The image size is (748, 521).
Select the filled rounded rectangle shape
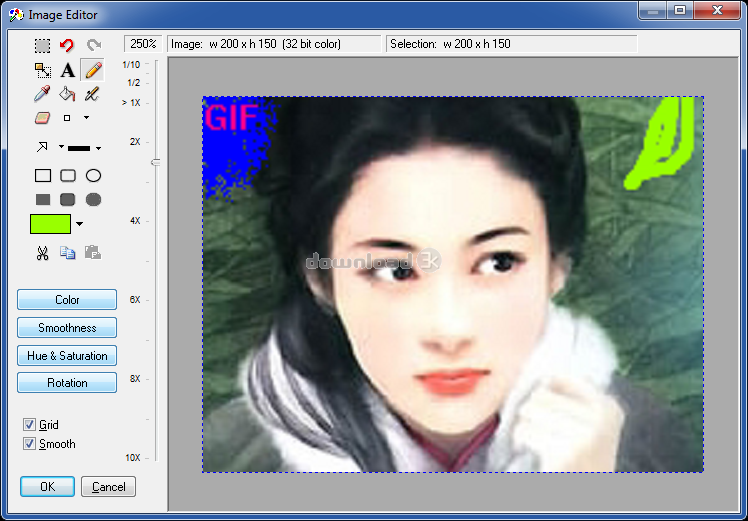(68, 199)
